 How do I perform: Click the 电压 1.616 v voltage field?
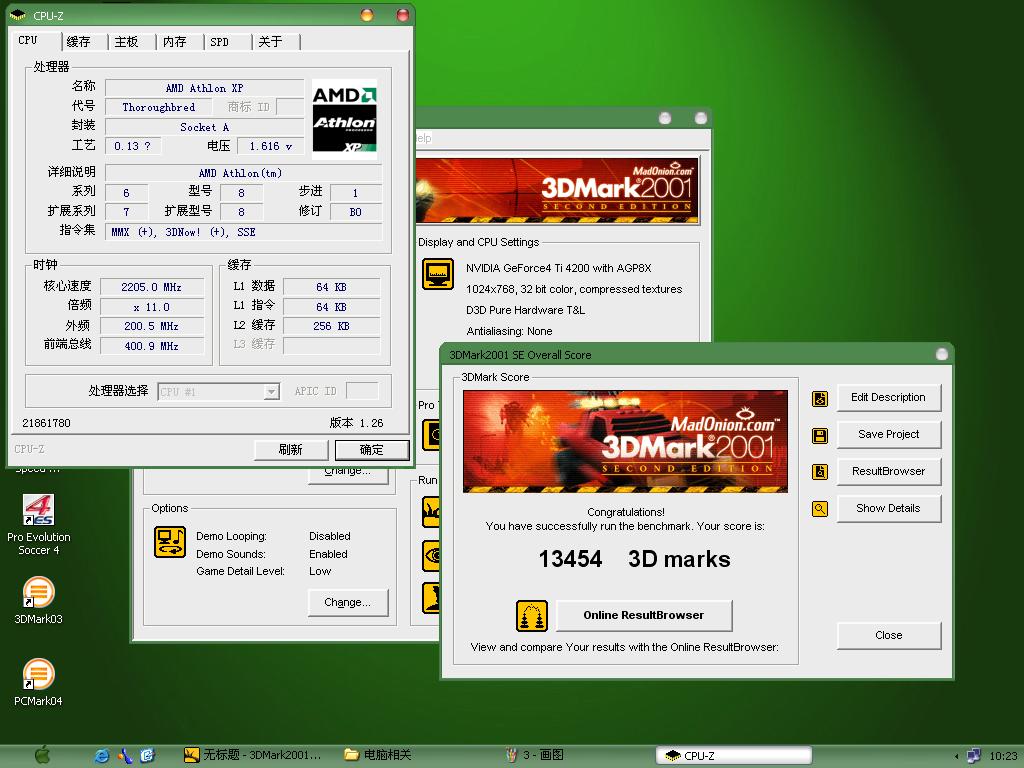click(x=271, y=146)
